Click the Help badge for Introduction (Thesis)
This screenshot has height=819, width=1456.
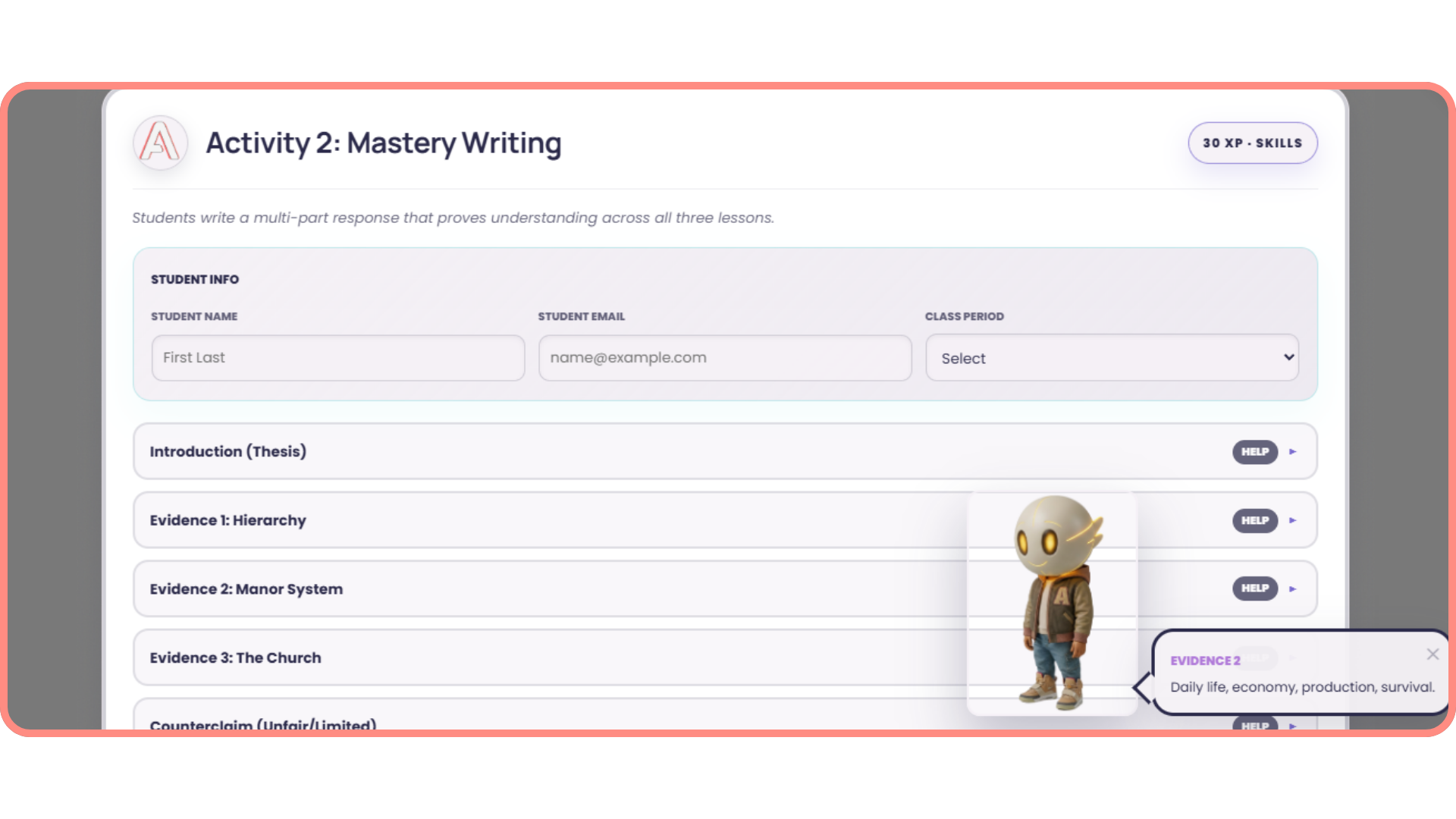pyautogui.click(x=1254, y=452)
